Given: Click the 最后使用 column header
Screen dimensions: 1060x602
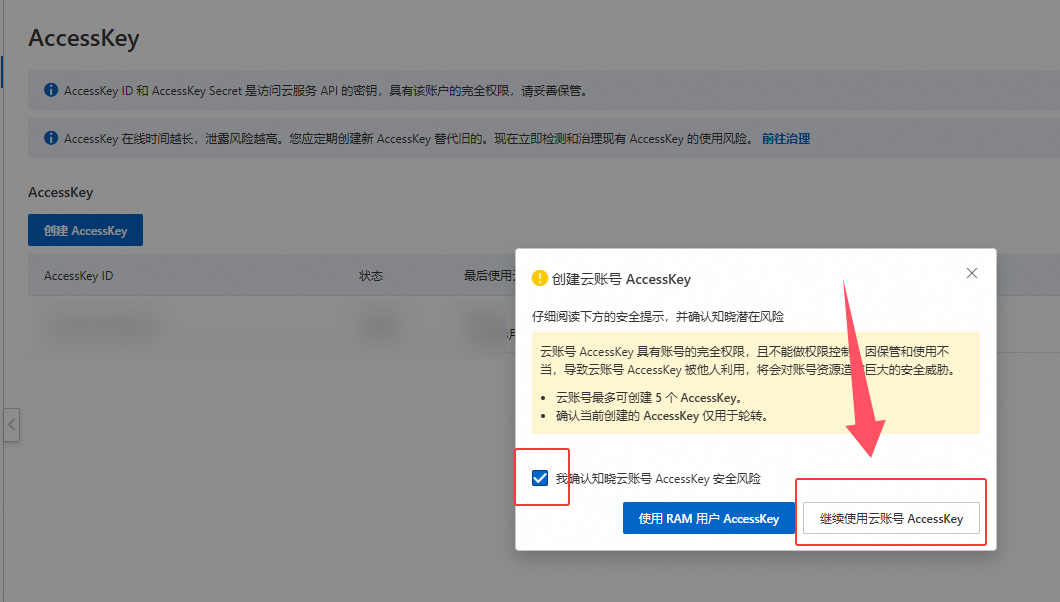Looking at the screenshot, I should [x=489, y=276].
